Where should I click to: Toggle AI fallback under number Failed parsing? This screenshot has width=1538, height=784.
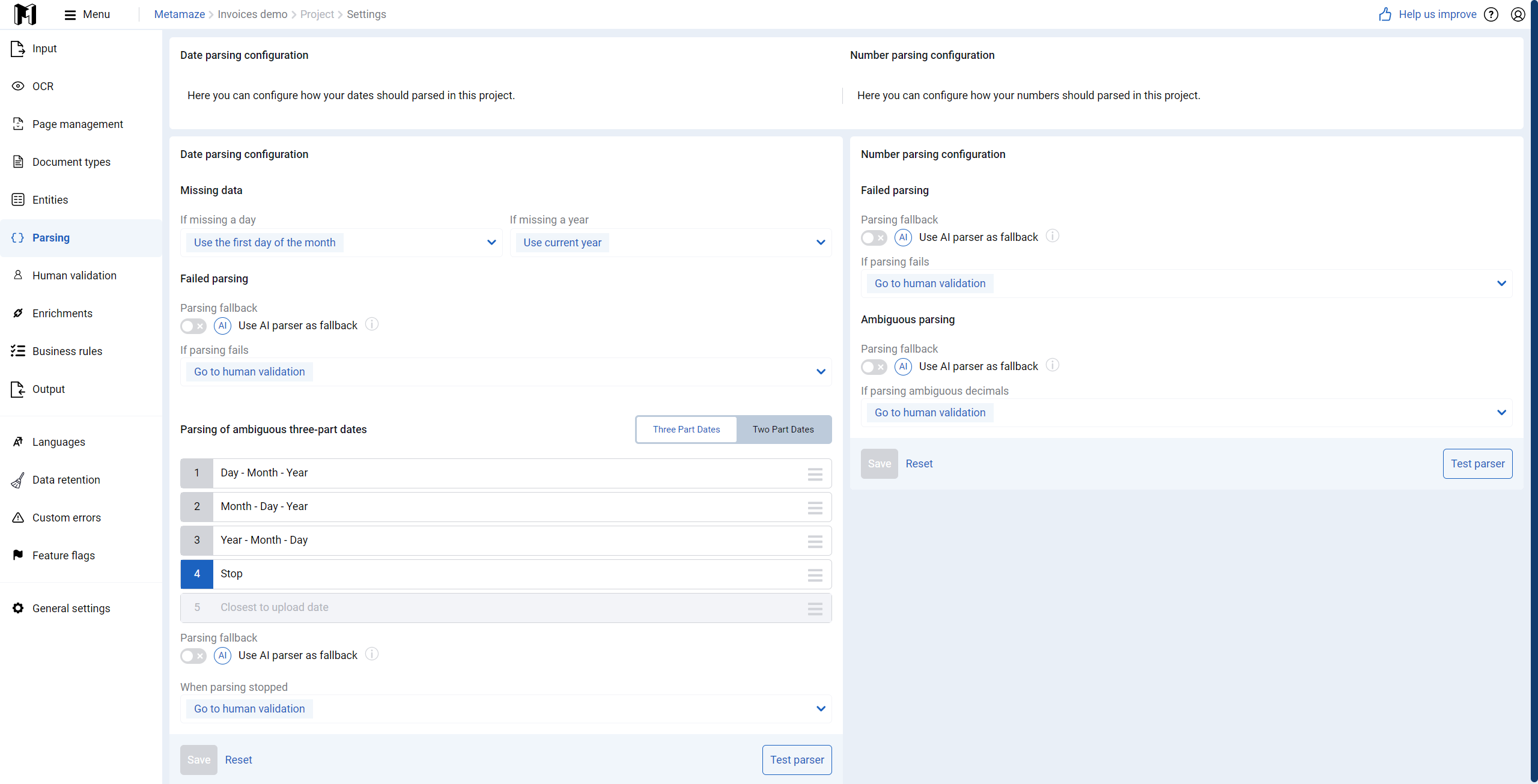pos(874,238)
